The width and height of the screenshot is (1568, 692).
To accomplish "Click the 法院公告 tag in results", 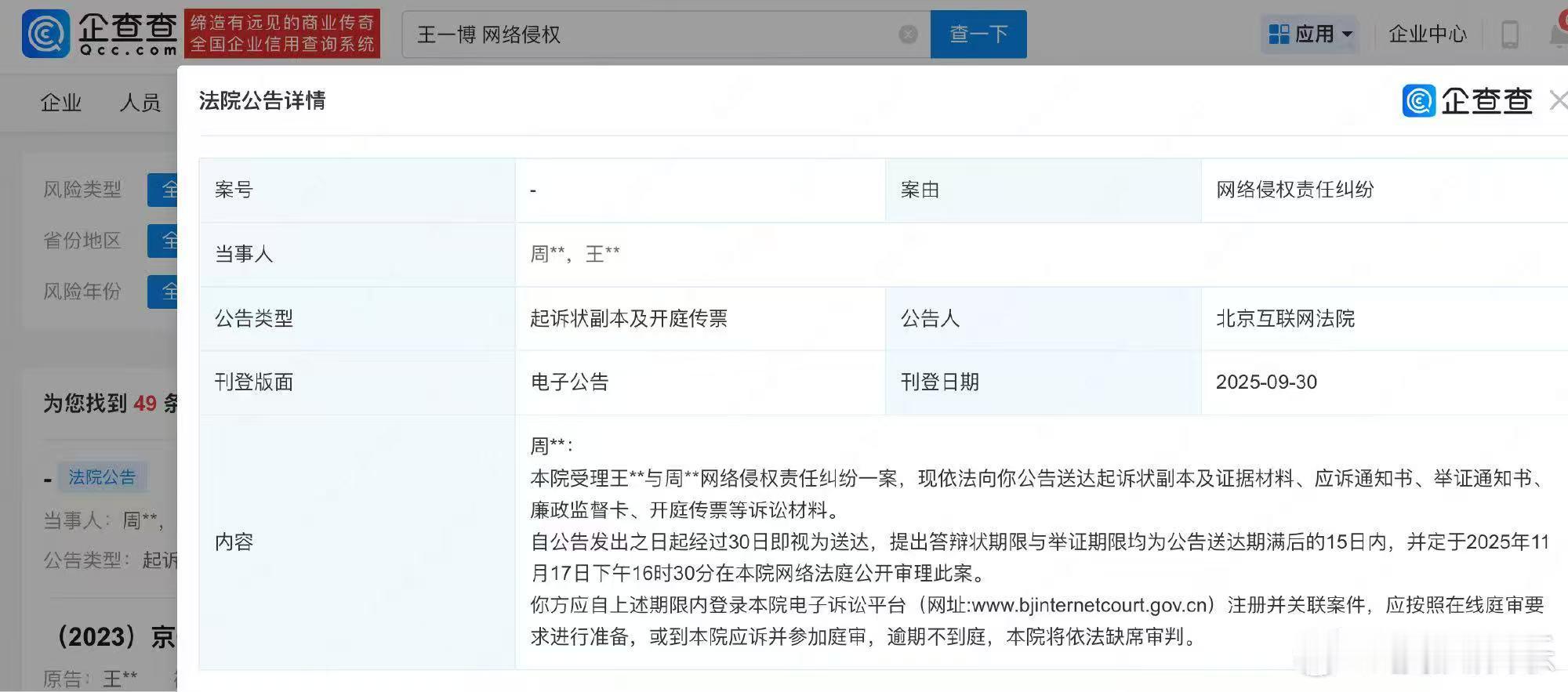I will pyautogui.click(x=102, y=477).
